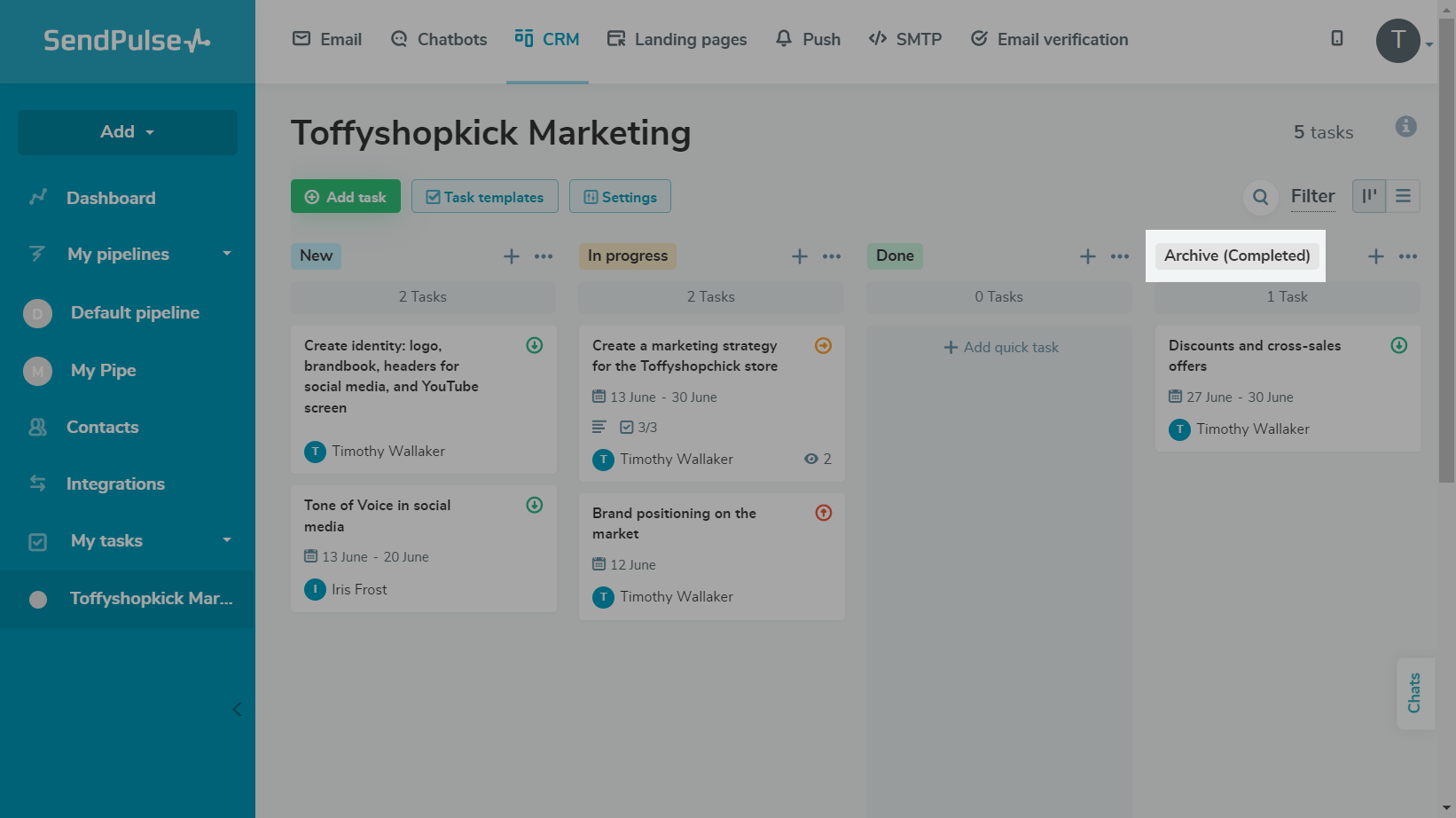Open the pipeline info icon
Image resolution: width=1456 pixels, height=818 pixels.
click(x=1405, y=127)
